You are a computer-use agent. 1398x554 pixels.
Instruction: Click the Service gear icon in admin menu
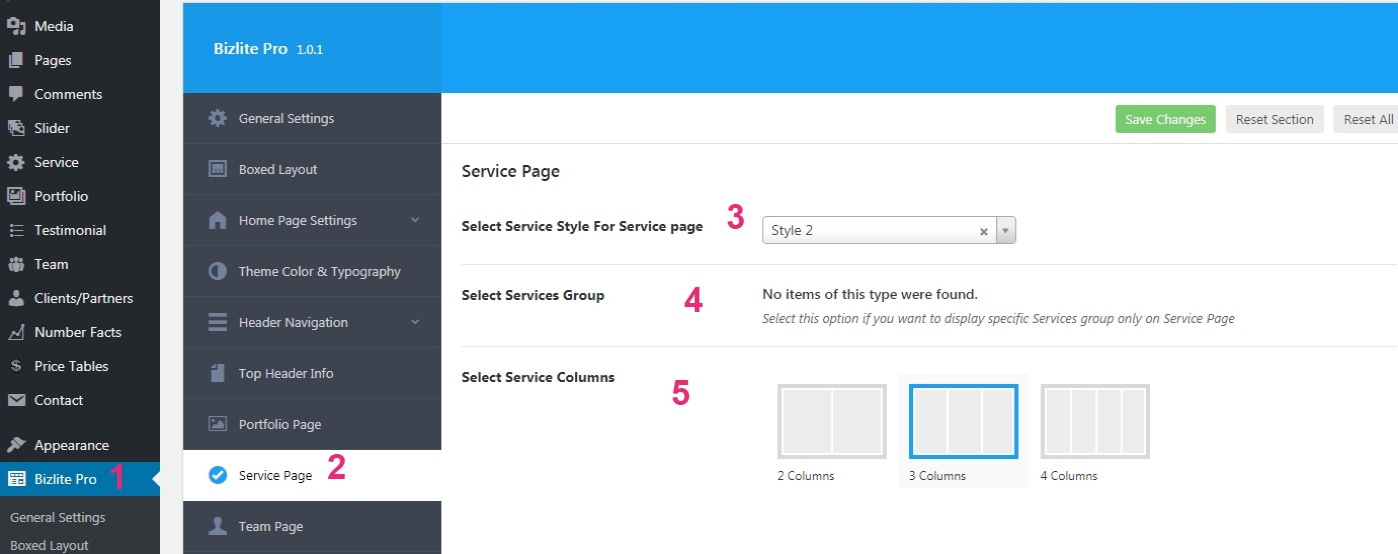click(16, 162)
